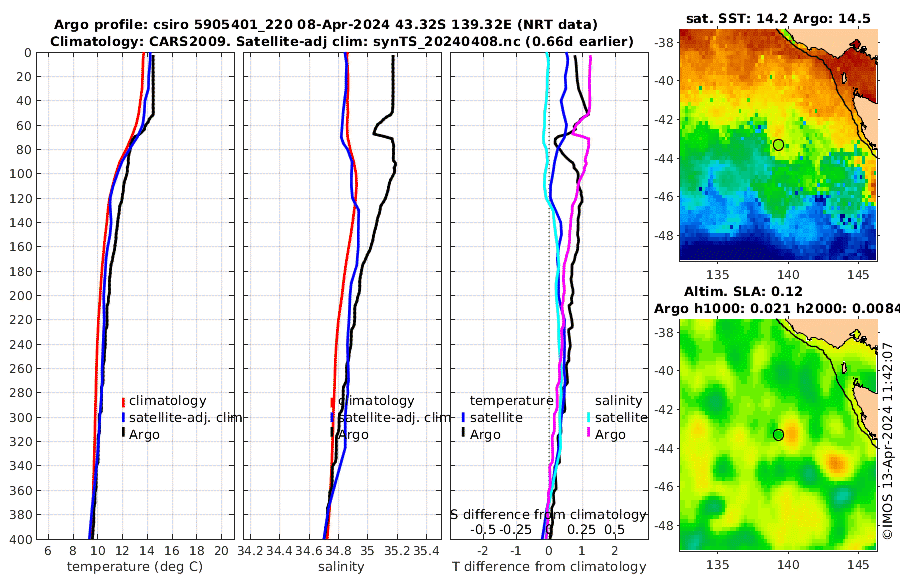
Task: Click the Argo h1000 h2000 values text
Action: point(777,308)
